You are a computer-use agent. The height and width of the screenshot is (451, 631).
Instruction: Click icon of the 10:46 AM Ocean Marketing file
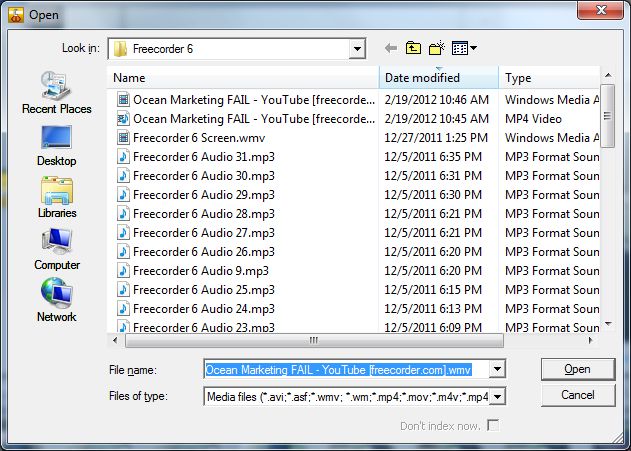click(x=123, y=99)
